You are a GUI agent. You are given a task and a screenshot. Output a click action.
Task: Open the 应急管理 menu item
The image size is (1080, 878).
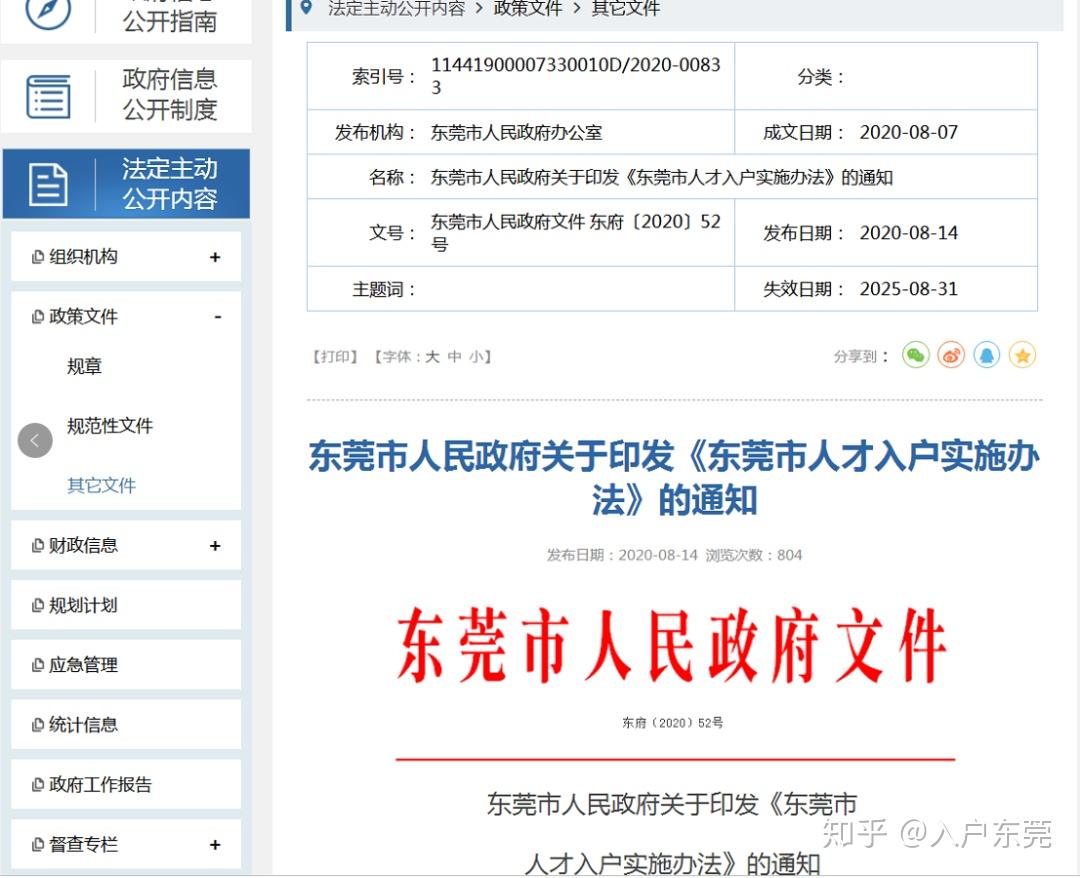point(83,665)
